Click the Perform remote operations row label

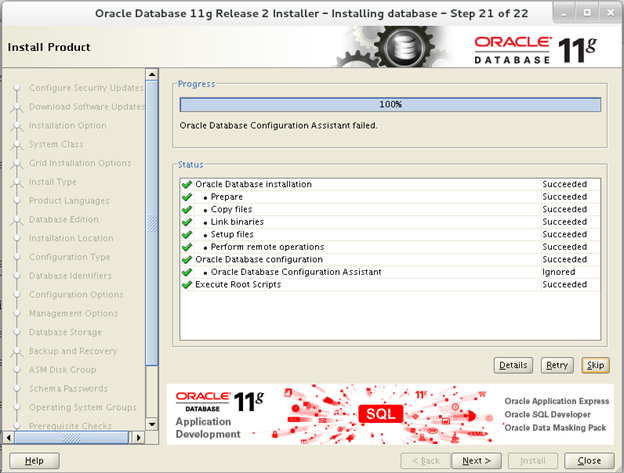[267, 247]
